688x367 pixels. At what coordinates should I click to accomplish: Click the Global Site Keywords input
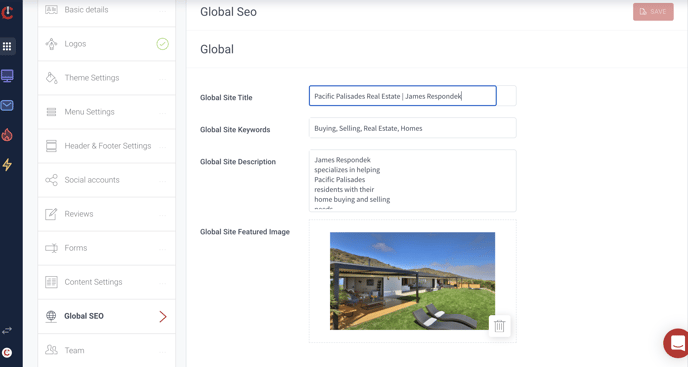pos(412,128)
